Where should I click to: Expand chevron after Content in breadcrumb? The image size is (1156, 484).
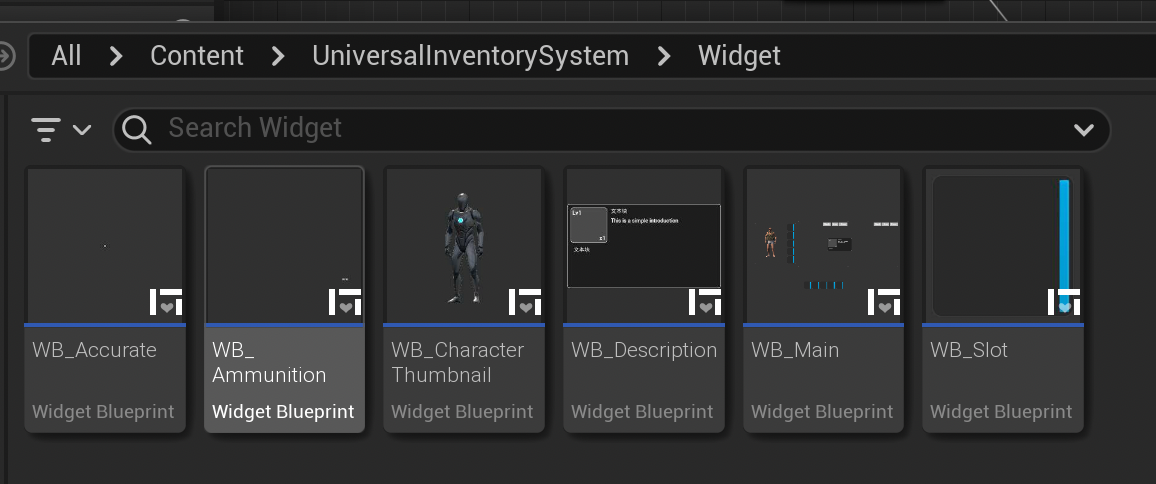(278, 56)
